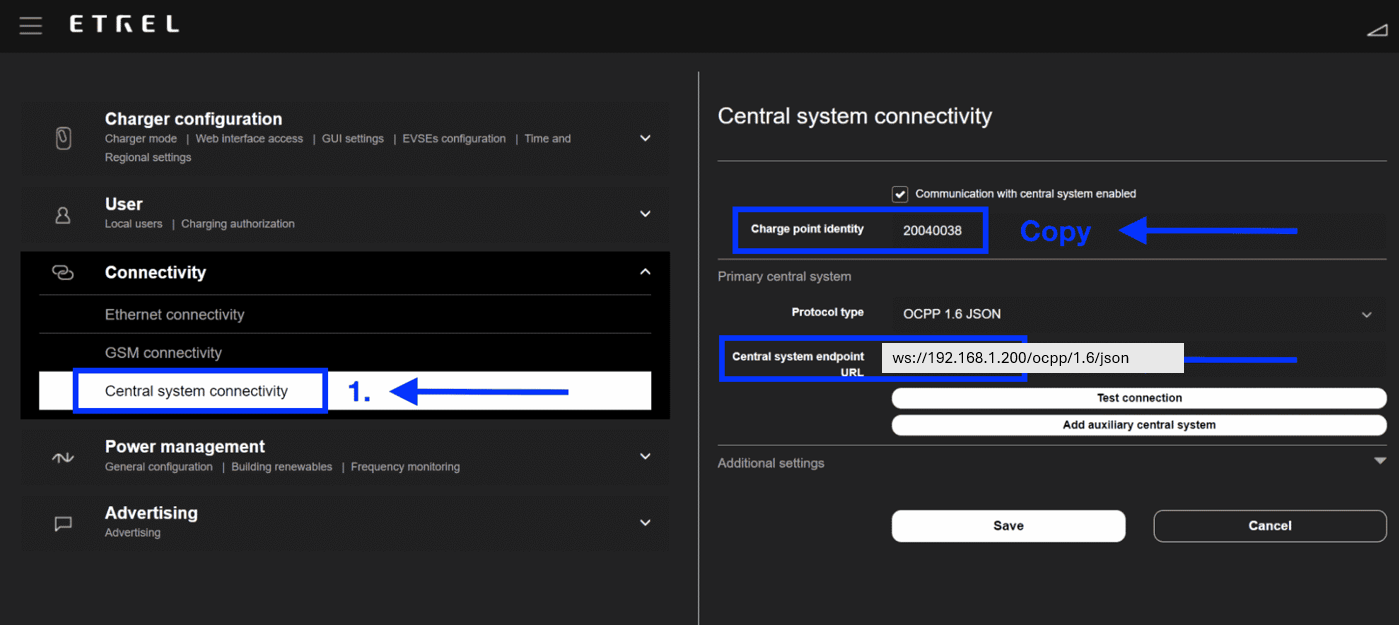The height and width of the screenshot is (625, 1399).
Task: Save the central system settings
Action: [x=1008, y=526]
